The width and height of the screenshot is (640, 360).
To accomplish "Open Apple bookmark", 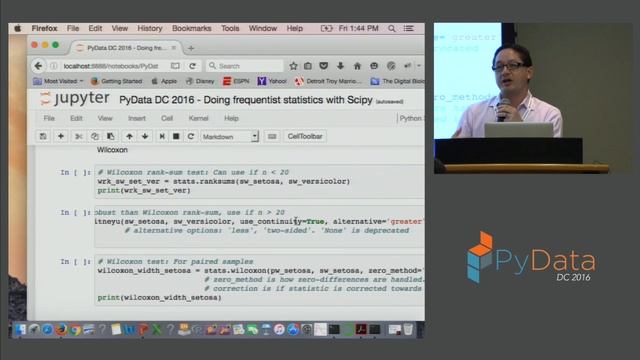I will pyautogui.click(x=164, y=81).
